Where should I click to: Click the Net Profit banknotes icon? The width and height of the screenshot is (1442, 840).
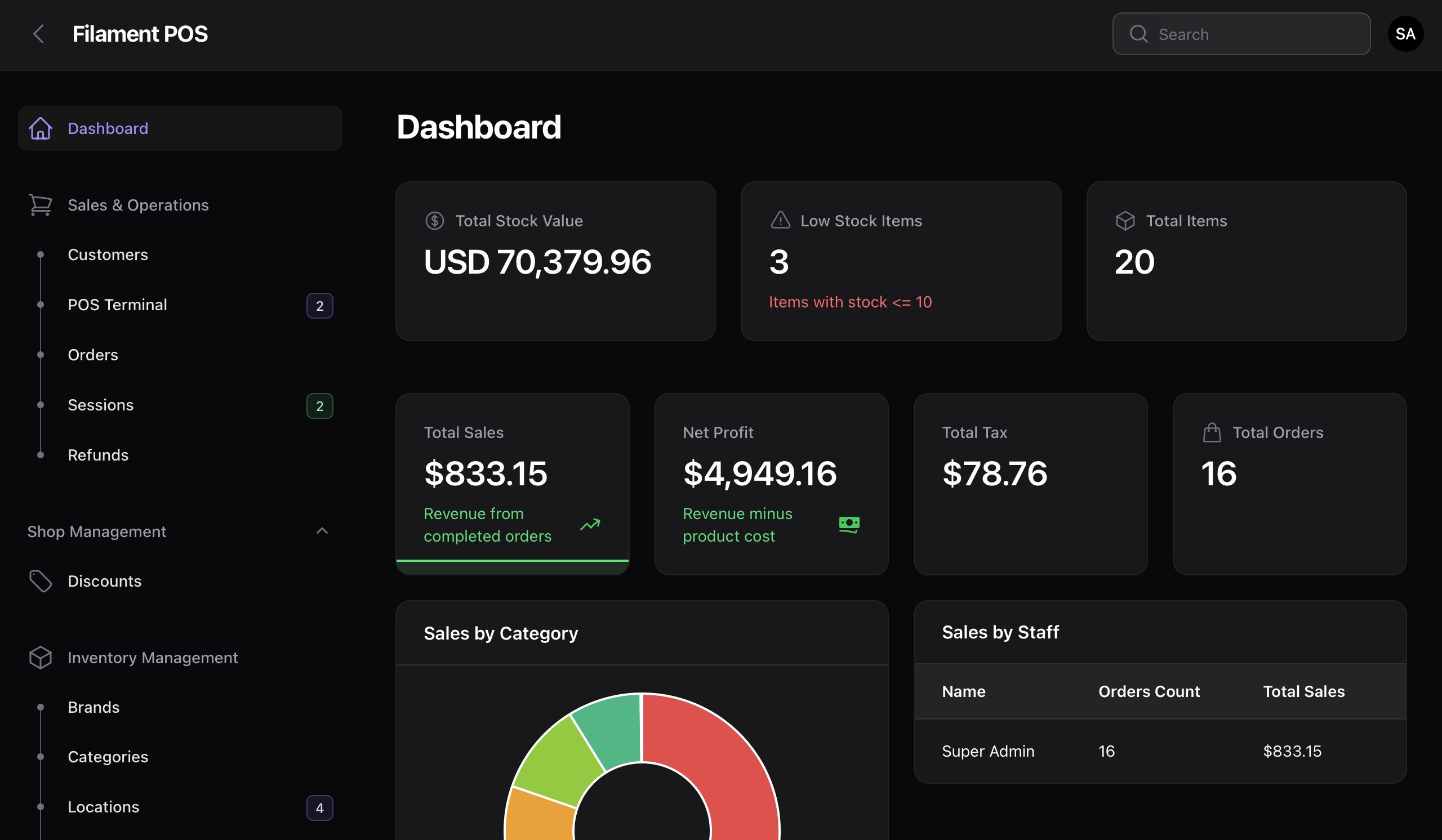[x=849, y=524]
